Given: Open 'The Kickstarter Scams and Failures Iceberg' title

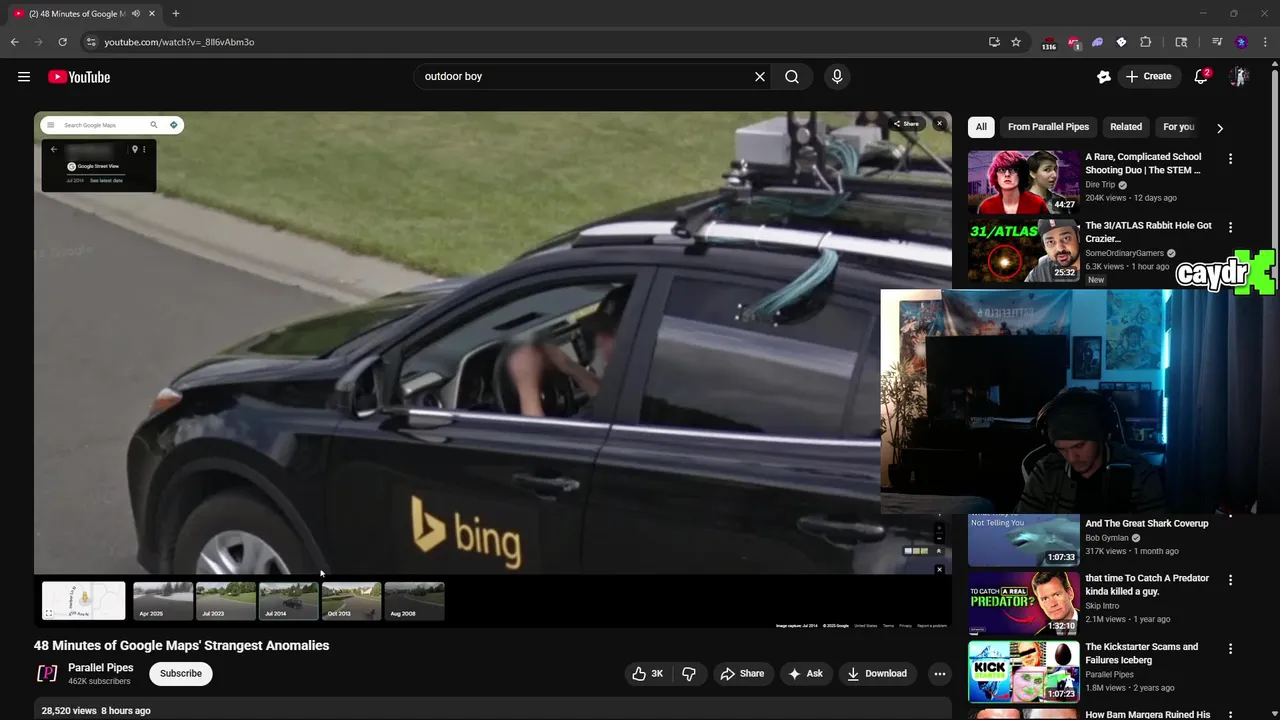Looking at the screenshot, I should tap(1141, 654).
